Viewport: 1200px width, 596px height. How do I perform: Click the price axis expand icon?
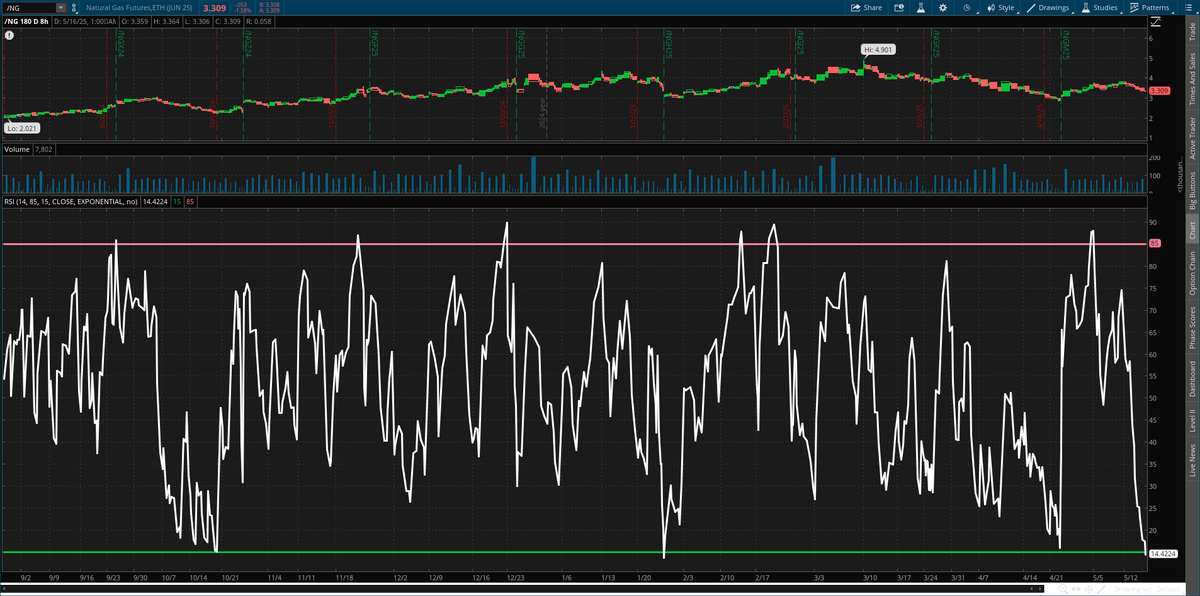tap(1156, 22)
